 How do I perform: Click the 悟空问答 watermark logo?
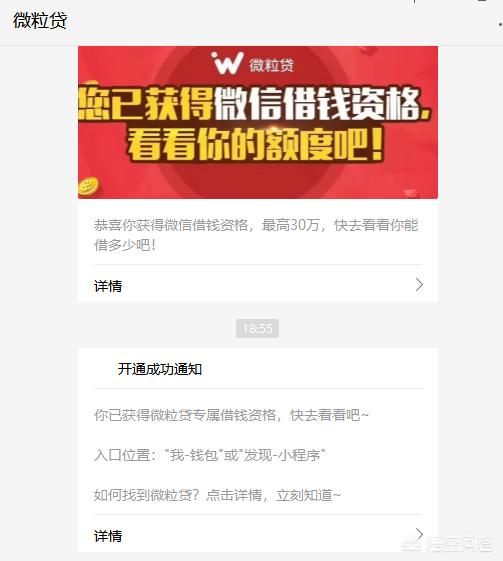click(450, 544)
